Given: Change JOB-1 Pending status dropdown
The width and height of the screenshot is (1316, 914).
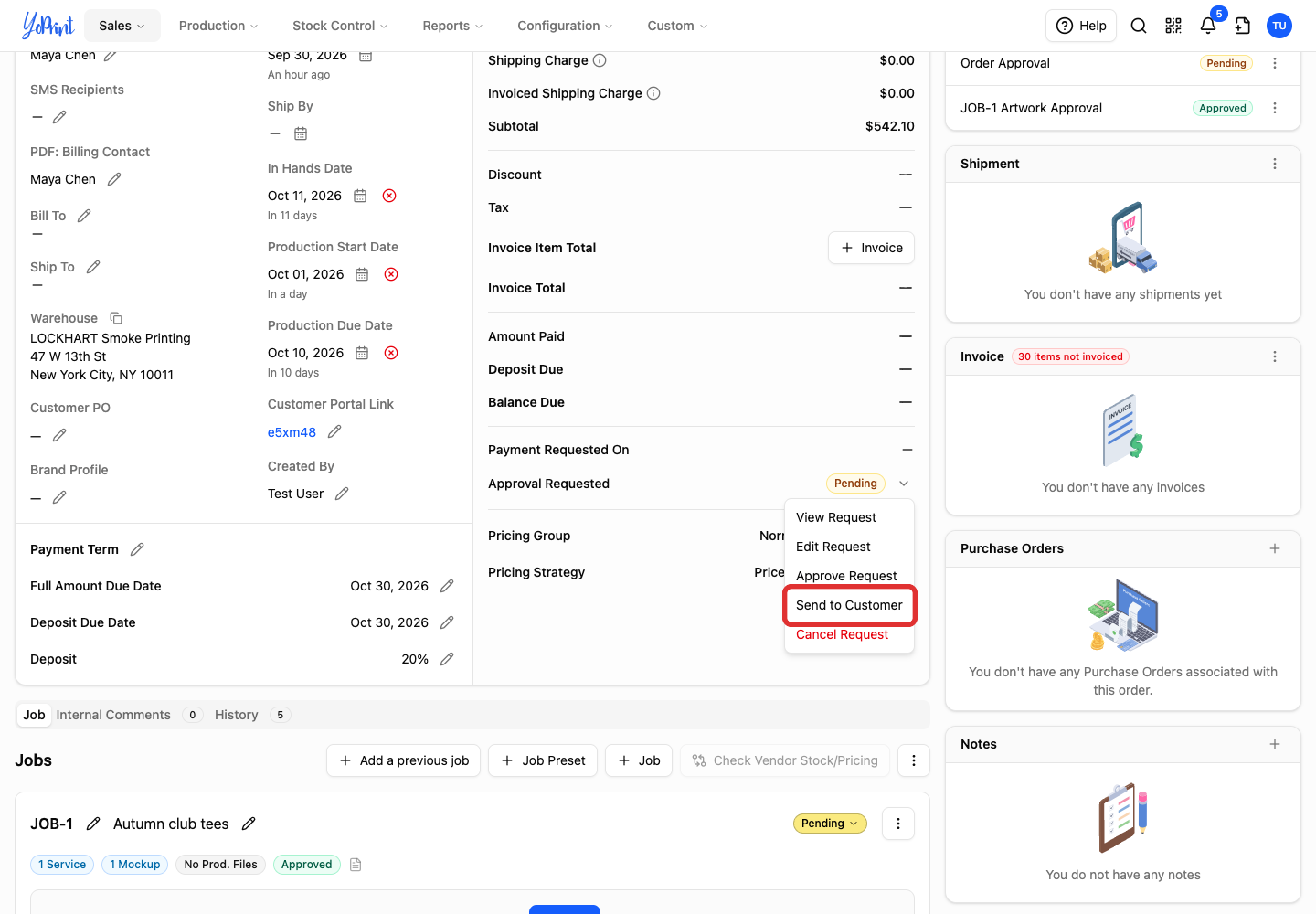Looking at the screenshot, I should pyautogui.click(x=830, y=824).
